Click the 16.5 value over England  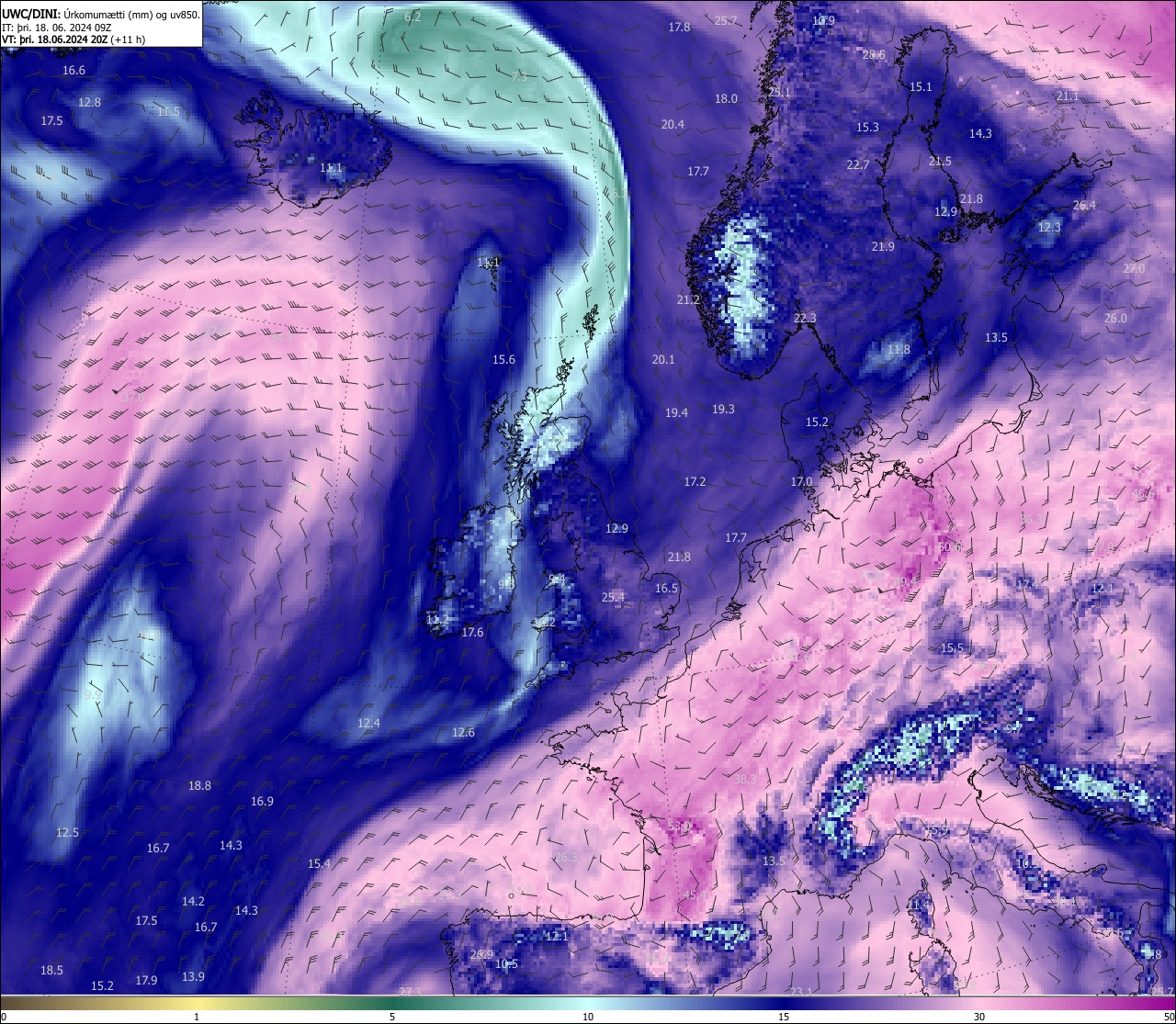point(666,589)
